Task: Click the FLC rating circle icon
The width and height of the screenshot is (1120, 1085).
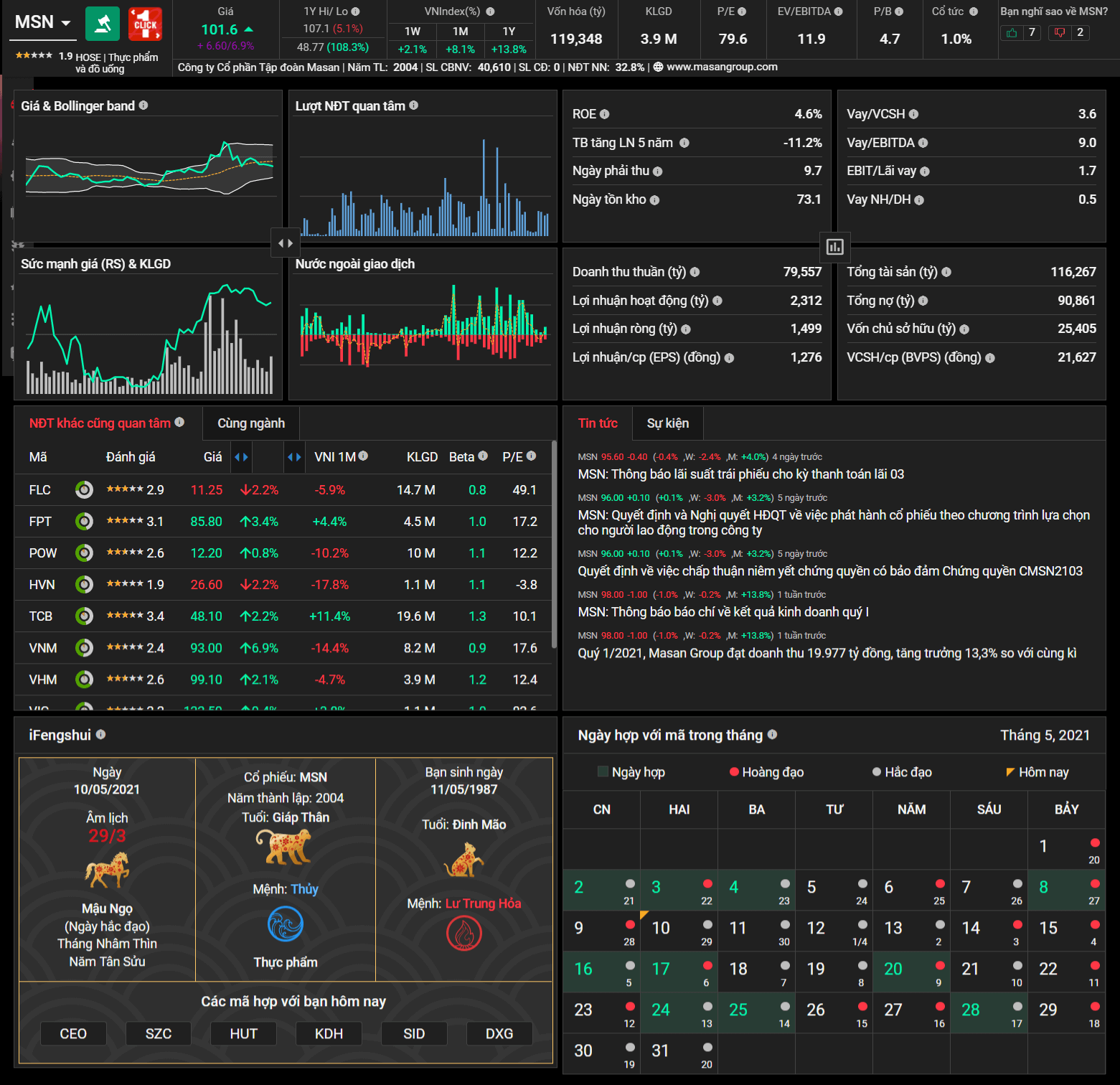Action: click(x=85, y=490)
